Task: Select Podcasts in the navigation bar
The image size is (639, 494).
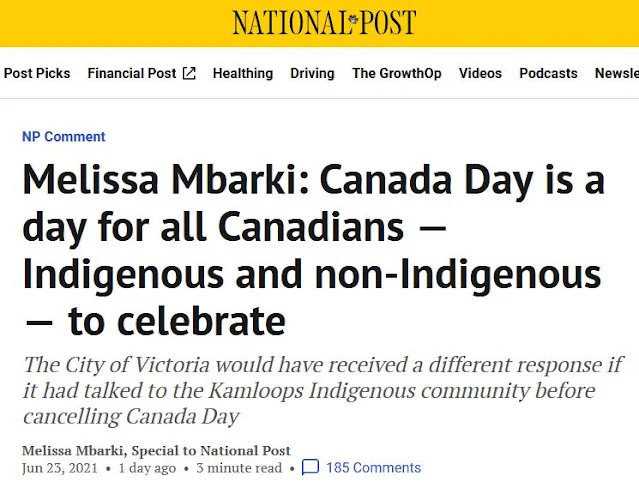Action: coord(548,73)
